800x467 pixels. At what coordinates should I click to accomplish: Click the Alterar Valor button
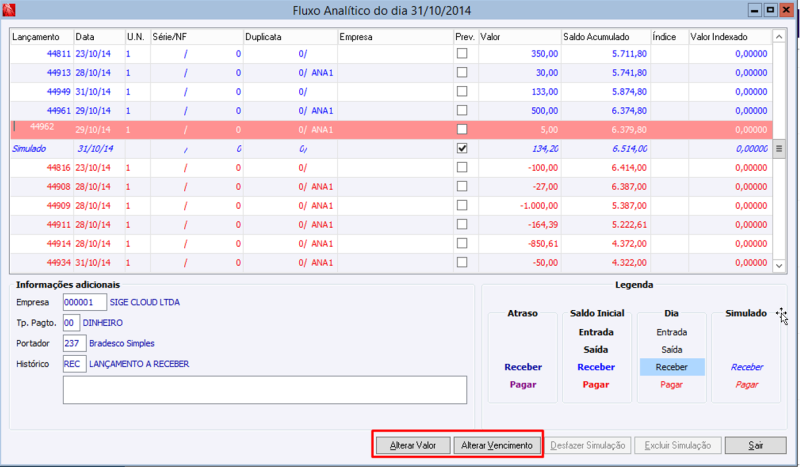413,445
